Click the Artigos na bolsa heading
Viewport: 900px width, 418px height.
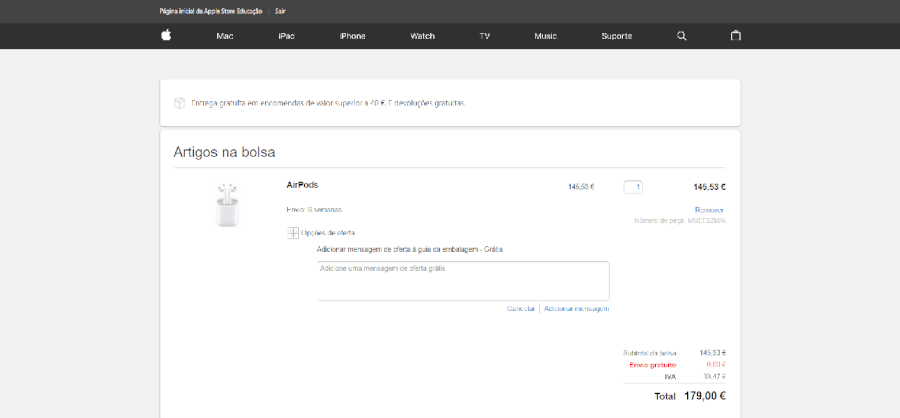[x=224, y=153]
